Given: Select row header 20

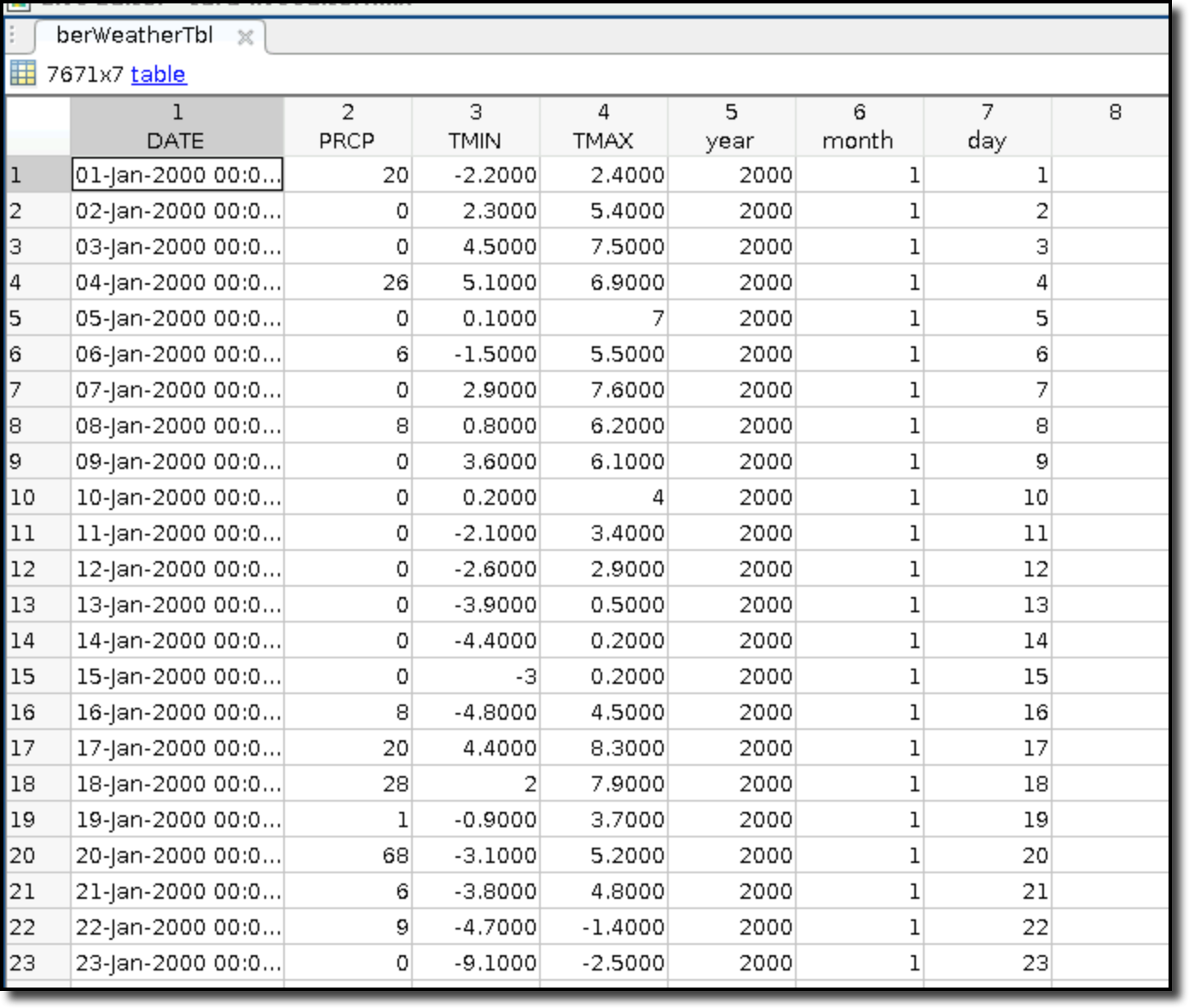Looking at the screenshot, I should pos(38,855).
